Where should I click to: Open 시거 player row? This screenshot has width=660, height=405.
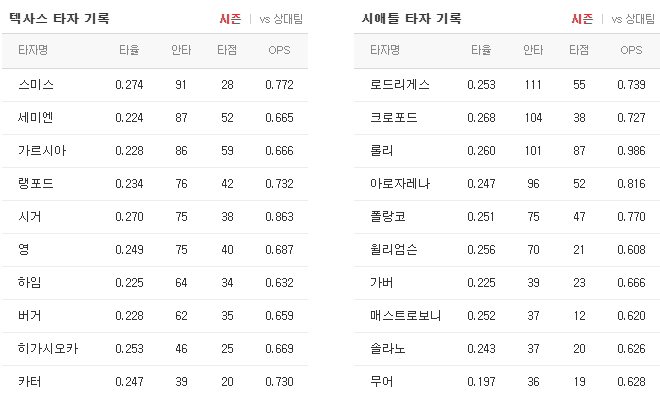(29, 217)
